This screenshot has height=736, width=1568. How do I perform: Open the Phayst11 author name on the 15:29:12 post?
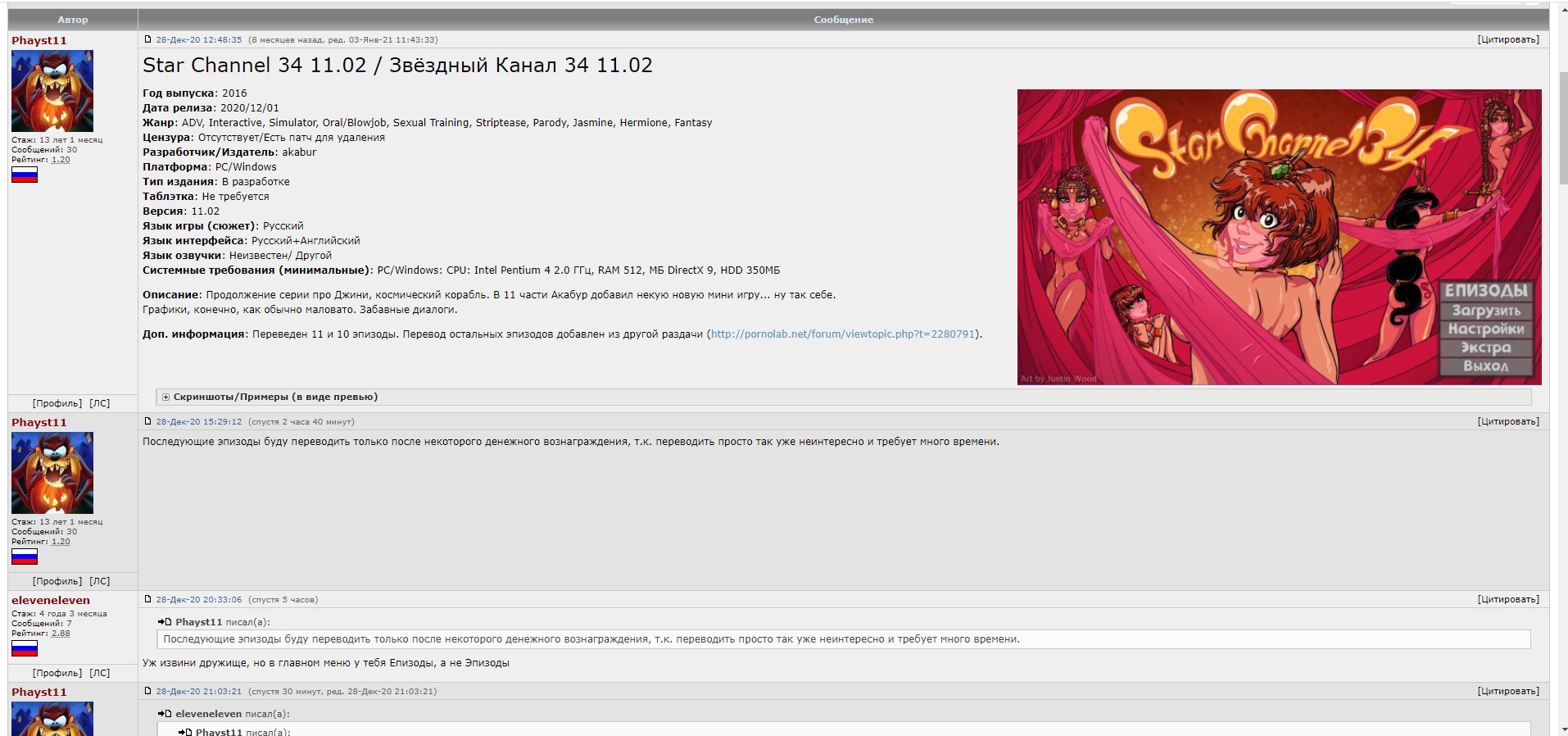[39, 422]
